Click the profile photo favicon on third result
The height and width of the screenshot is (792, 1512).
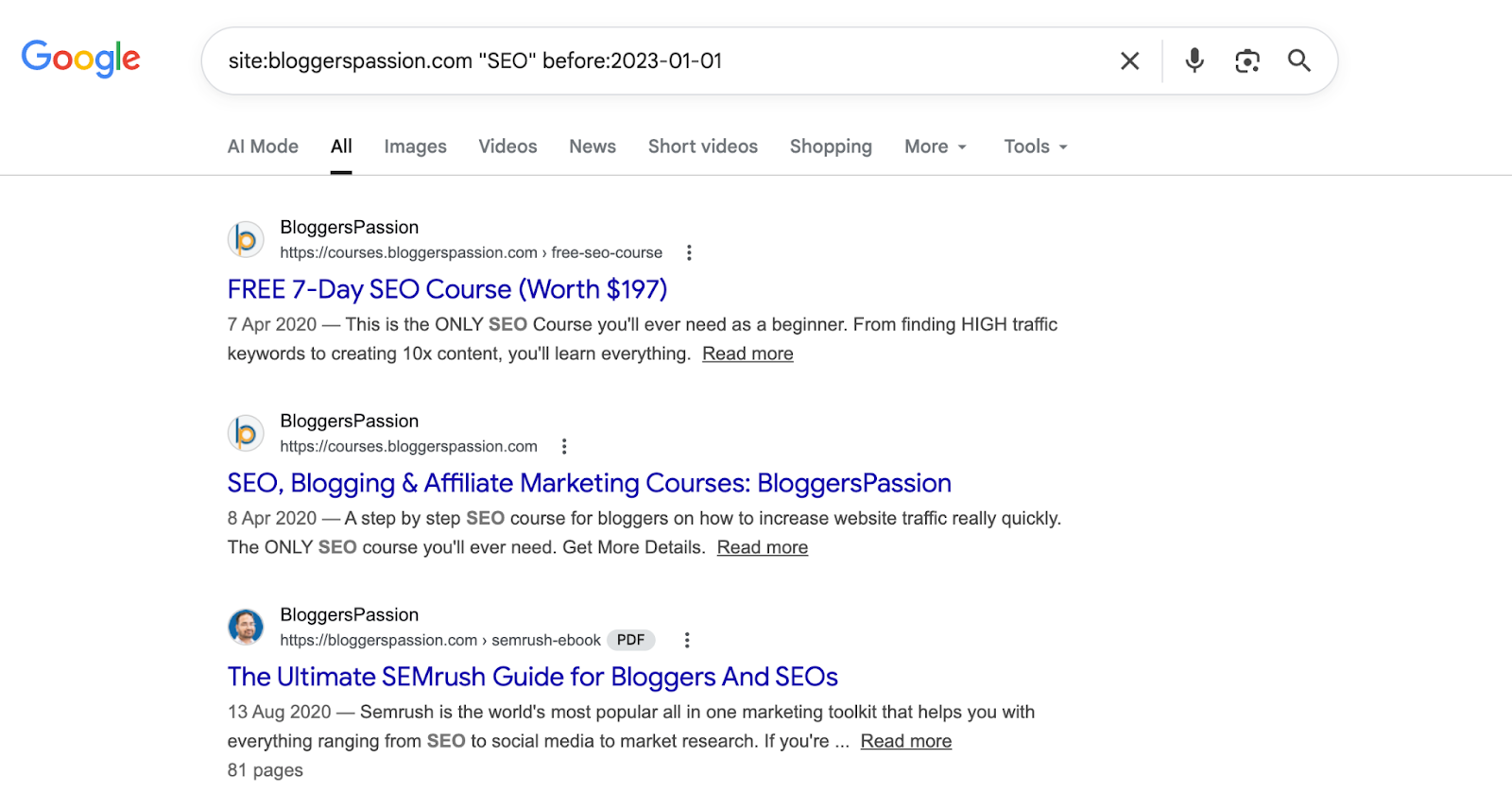click(x=246, y=627)
